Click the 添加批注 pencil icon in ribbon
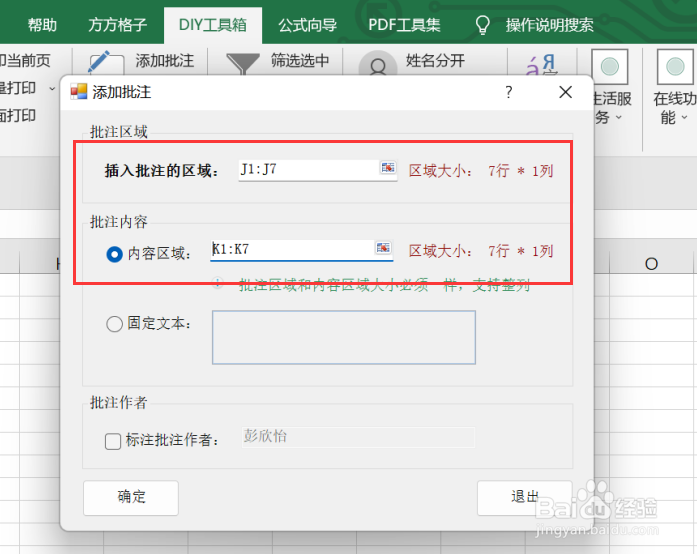 105,63
